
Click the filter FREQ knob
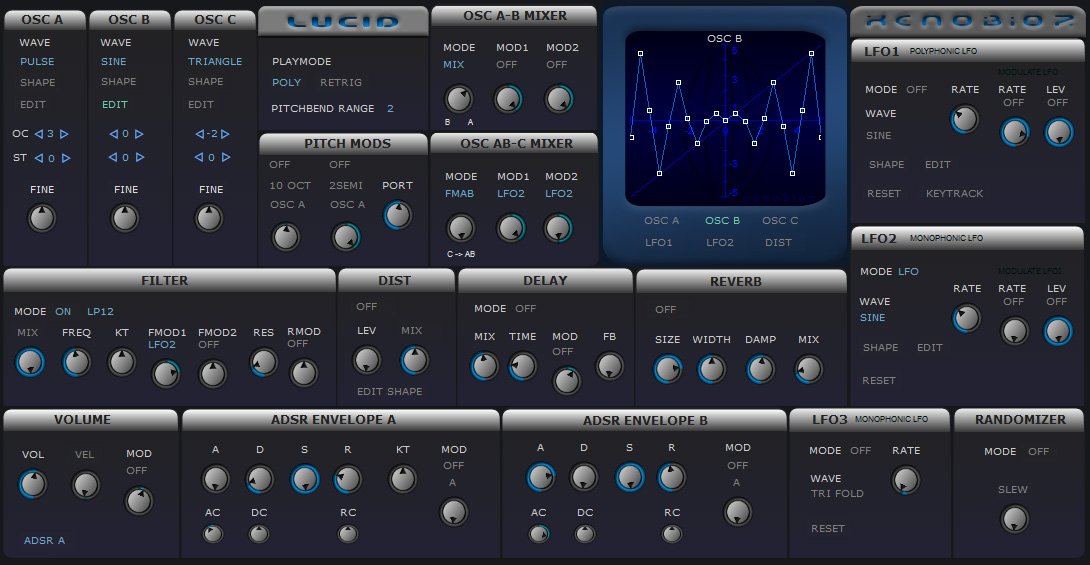(76, 362)
